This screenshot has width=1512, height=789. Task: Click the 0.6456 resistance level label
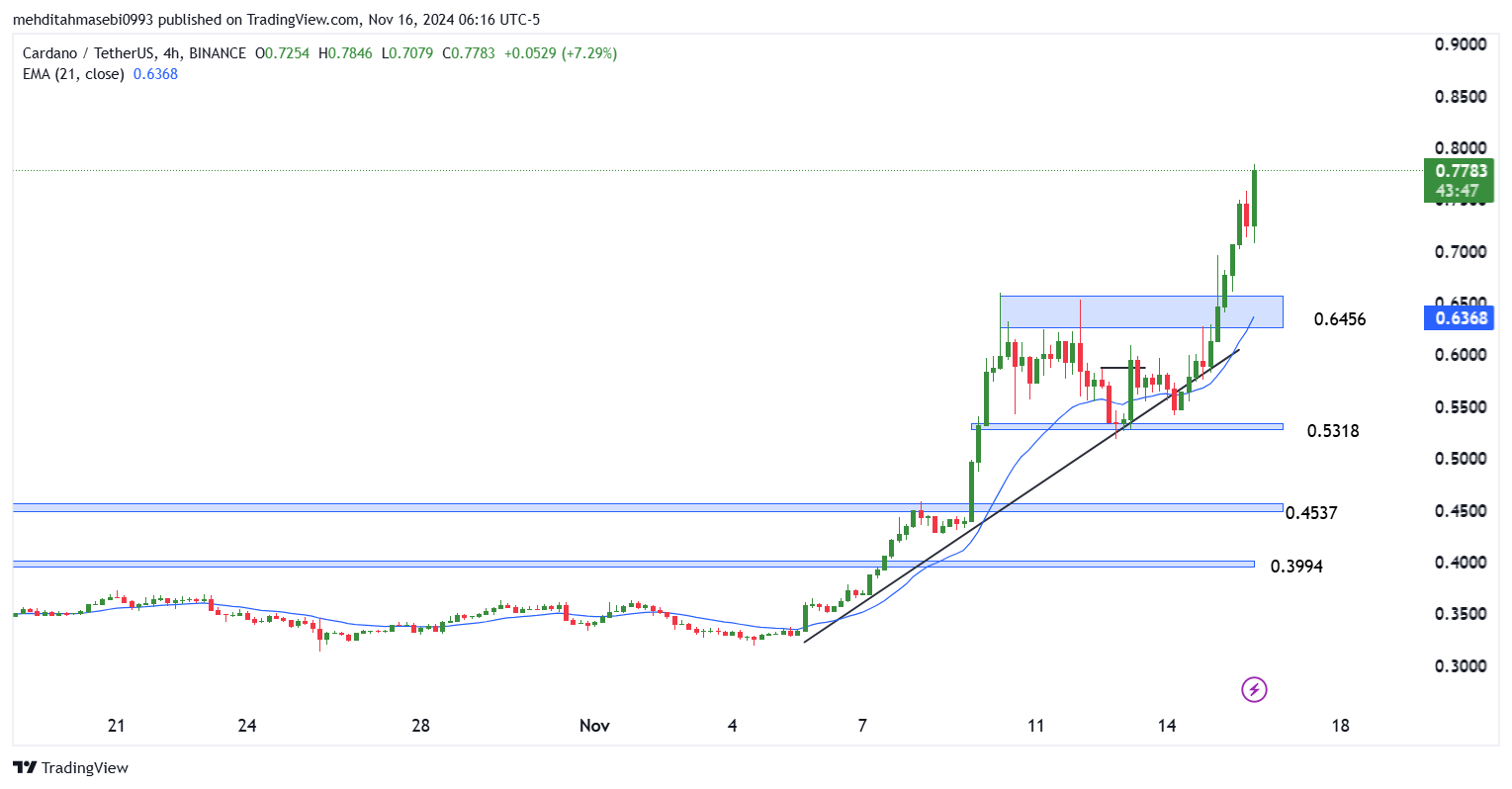(1340, 319)
